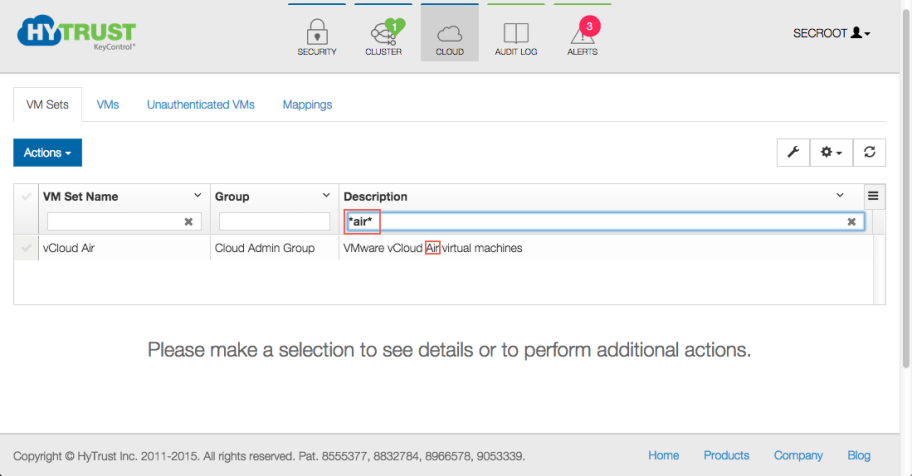Screen dimensions: 912x476
Task: Open the Cluster section icon
Action: [384, 33]
